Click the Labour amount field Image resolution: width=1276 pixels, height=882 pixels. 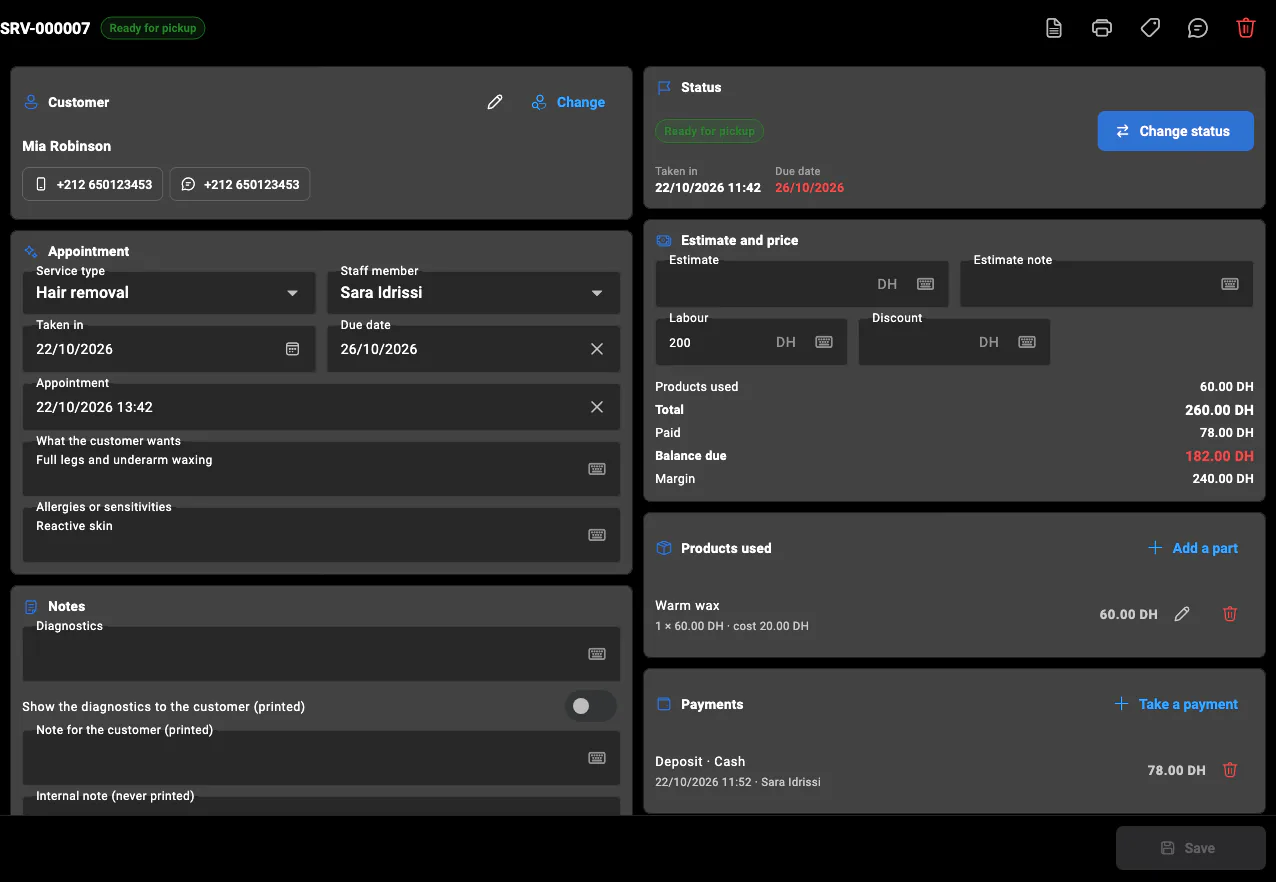click(751, 342)
